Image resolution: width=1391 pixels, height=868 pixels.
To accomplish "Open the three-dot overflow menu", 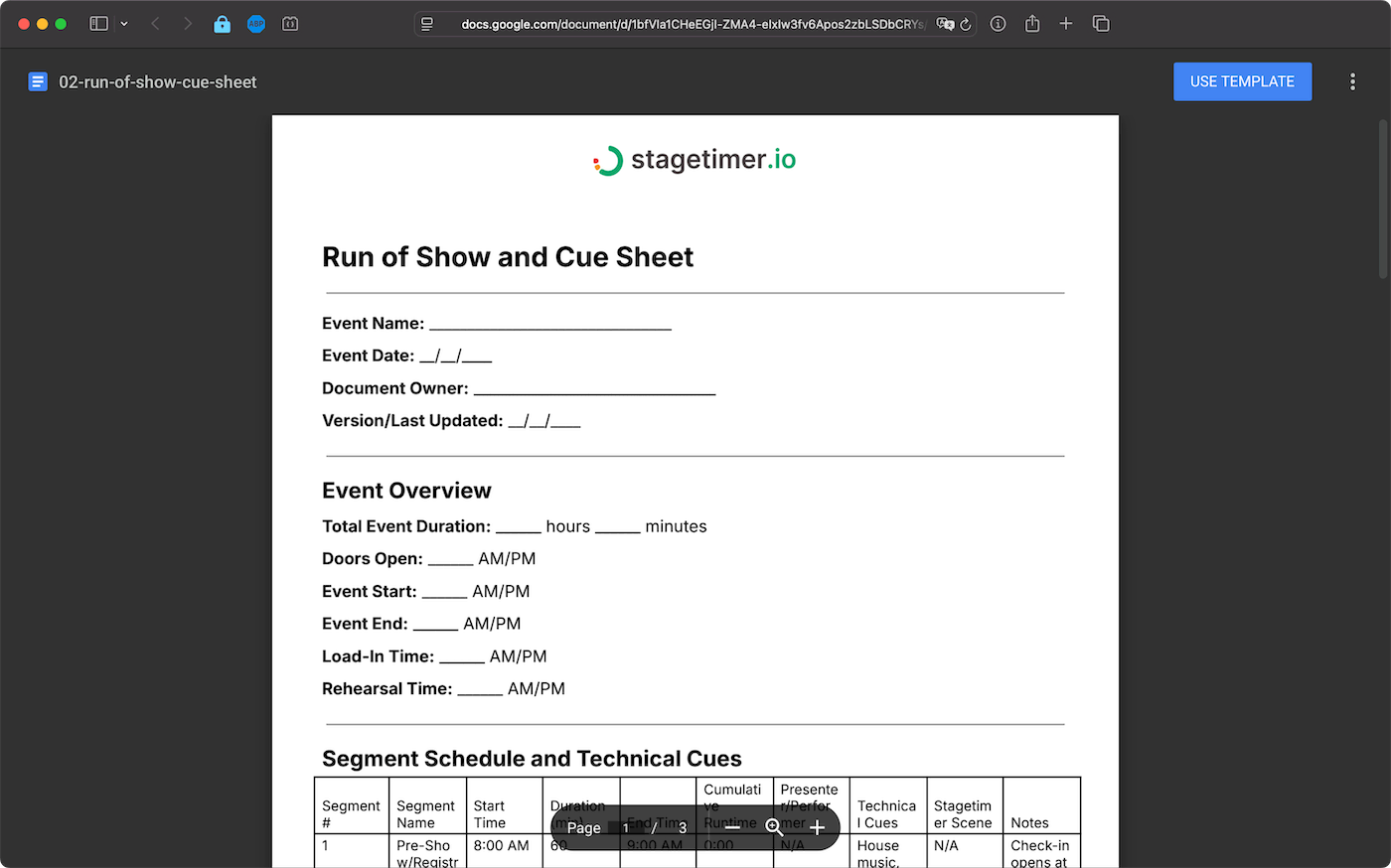I will (1353, 81).
